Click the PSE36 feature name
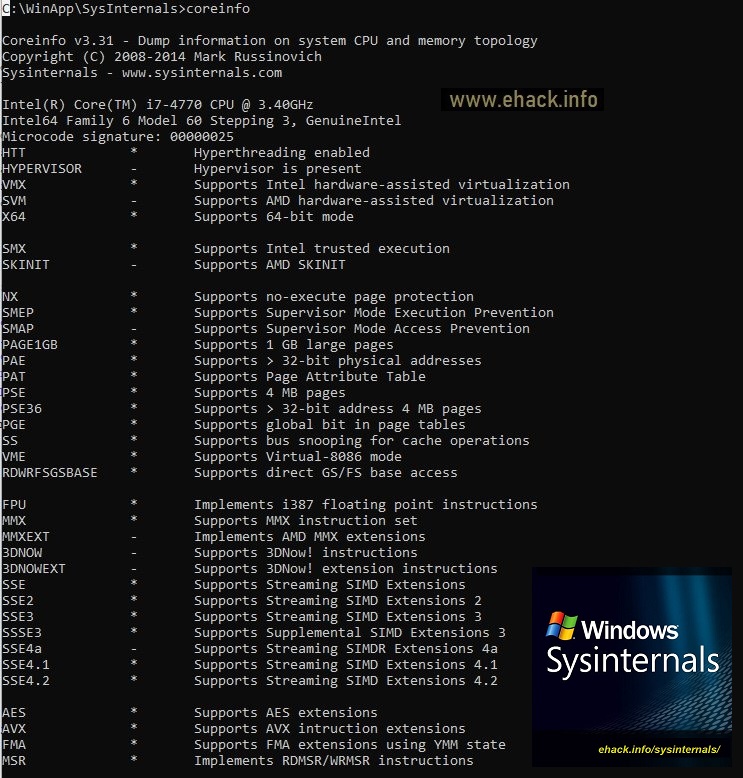Screen dimensions: 743x778 (22, 408)
